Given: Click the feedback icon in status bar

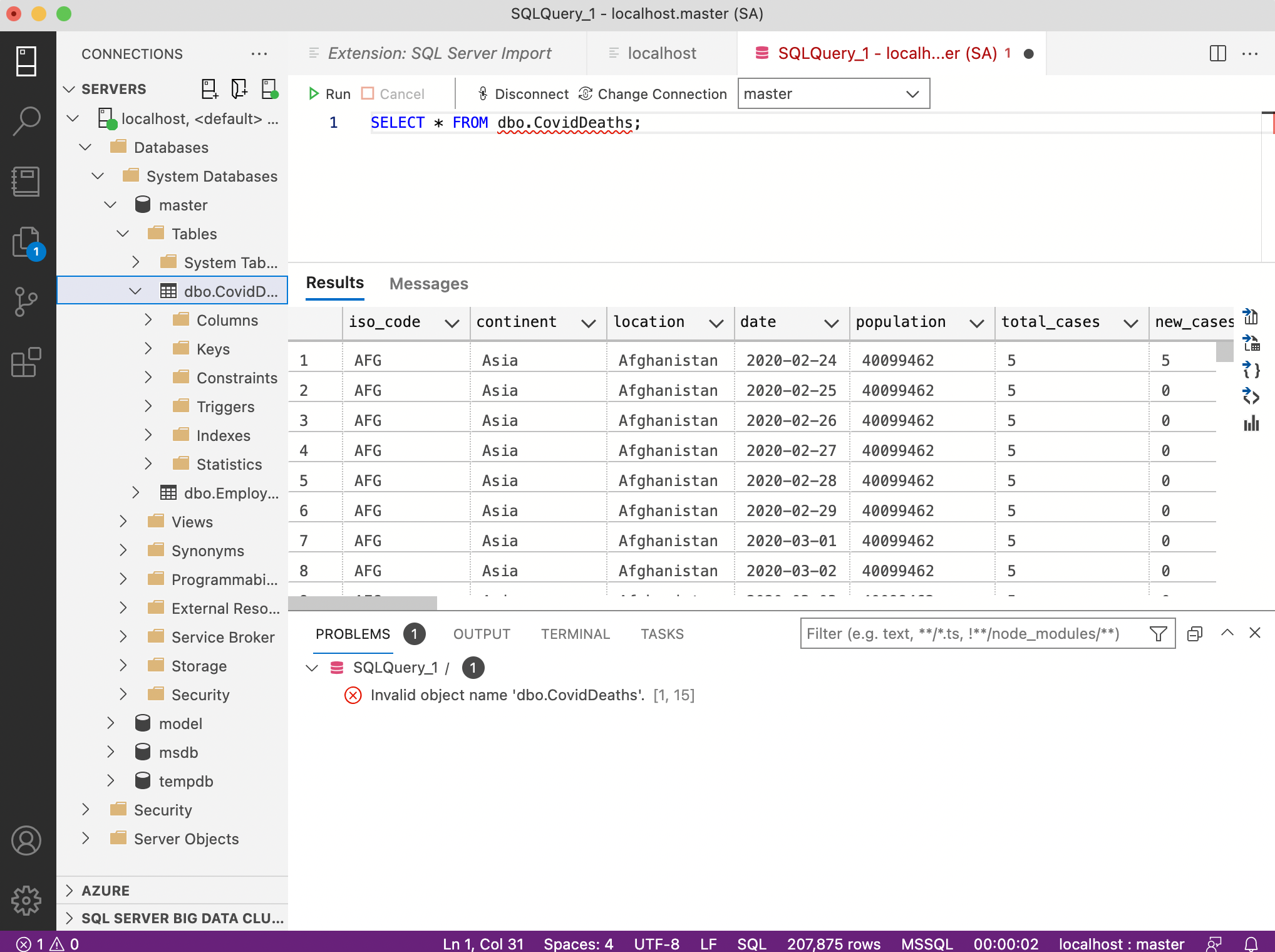Looking at the screenshot, I should [1214, 943].
